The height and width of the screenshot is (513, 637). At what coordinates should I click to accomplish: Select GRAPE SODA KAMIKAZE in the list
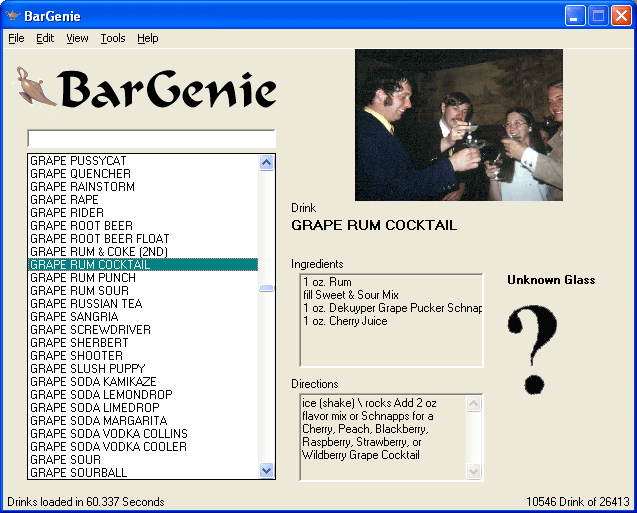(x=143, y=382)
